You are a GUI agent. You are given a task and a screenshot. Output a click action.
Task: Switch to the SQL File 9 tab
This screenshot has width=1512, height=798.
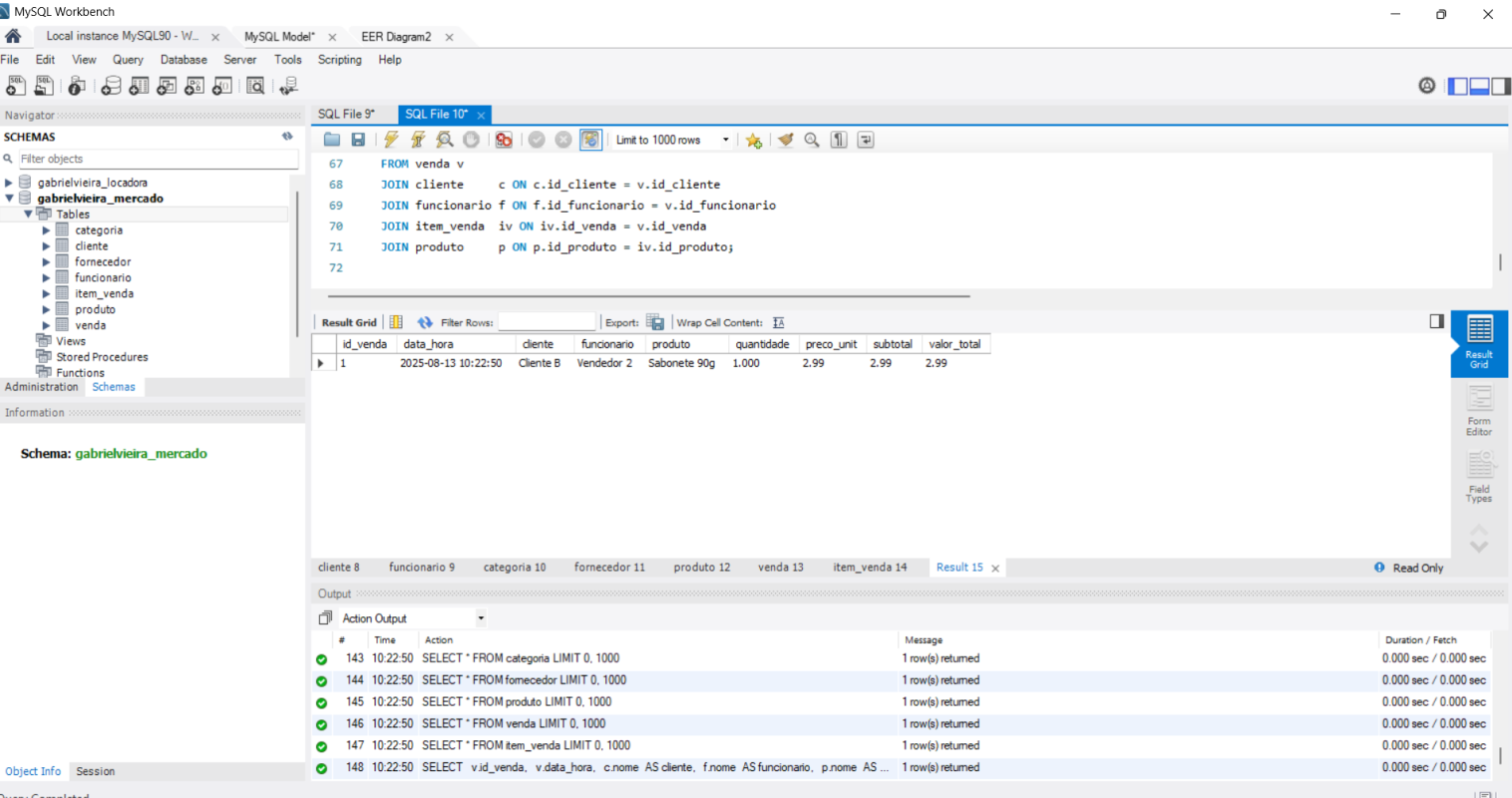[346, 114]
